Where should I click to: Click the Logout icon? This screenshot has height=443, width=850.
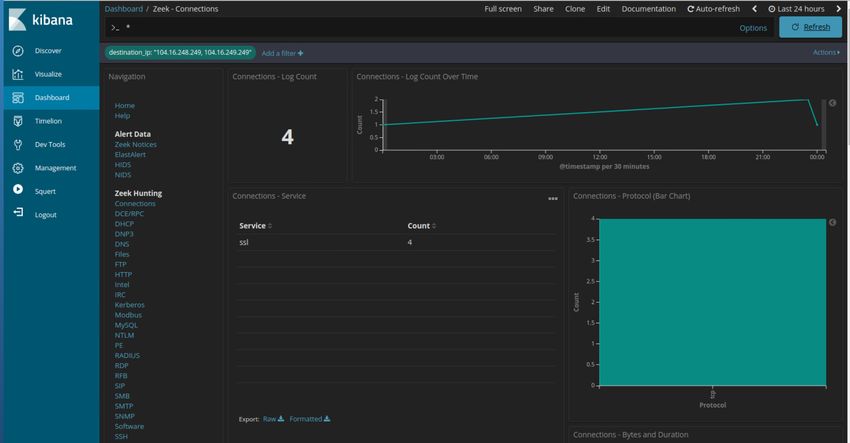[18, 212]
